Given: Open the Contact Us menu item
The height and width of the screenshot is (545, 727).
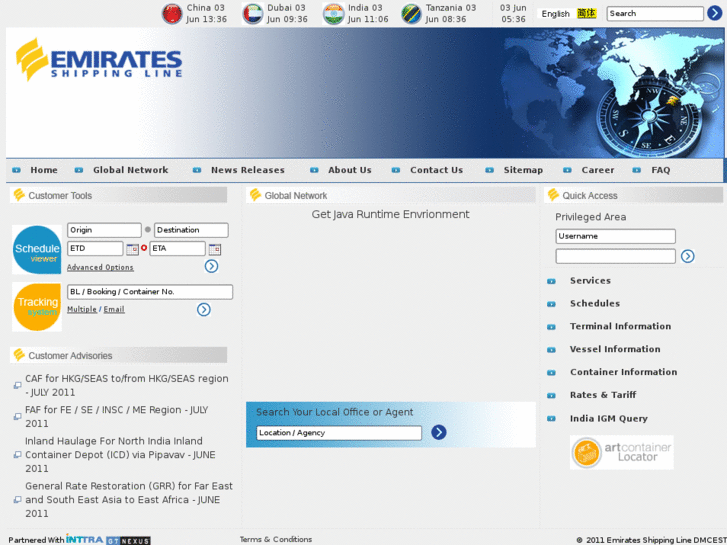Looking at the screenshot, I should pos(437,170).
